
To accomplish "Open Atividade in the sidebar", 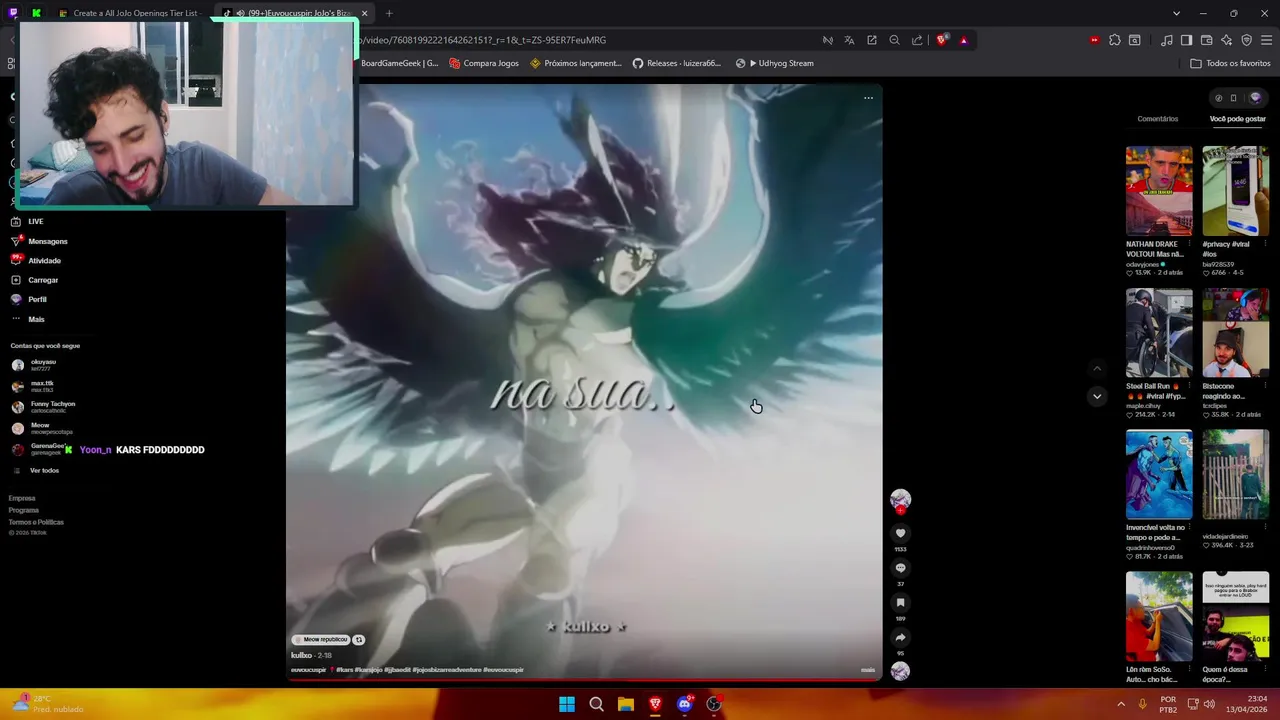I will (36, 260).
